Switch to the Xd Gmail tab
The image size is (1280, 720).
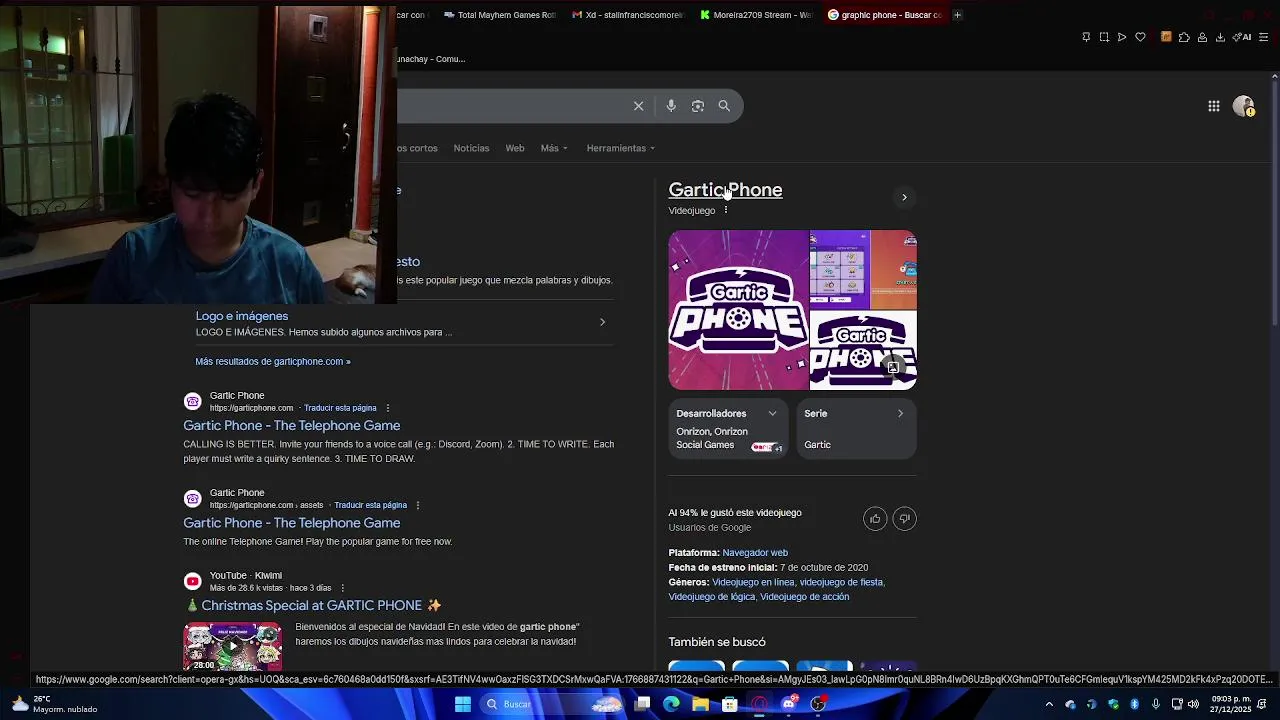pos(626,15)
